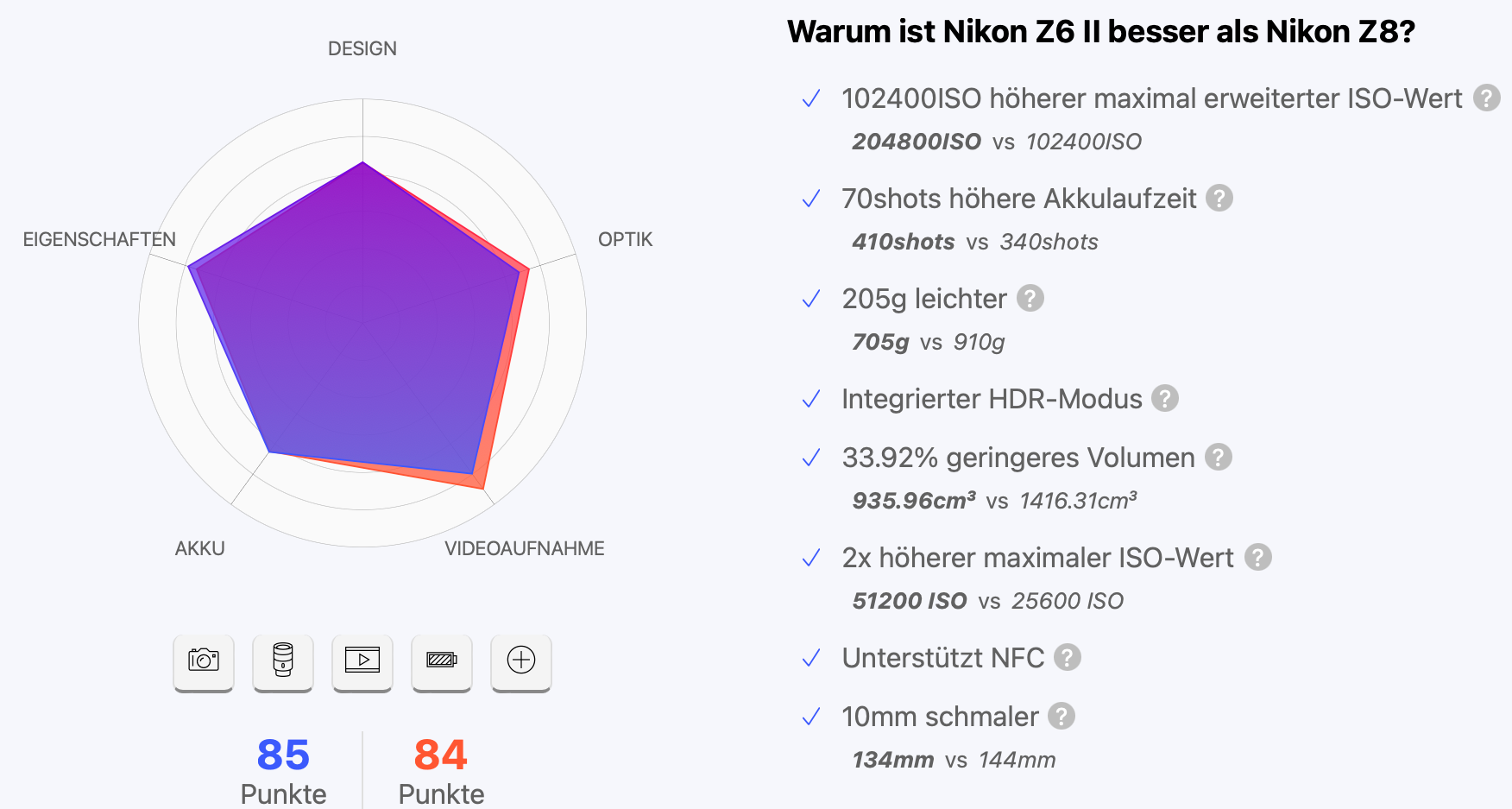Click help icon beside geringeres Volumen
The height and width of the screenshot is (809, 1512).
[x=1219, y=458]
